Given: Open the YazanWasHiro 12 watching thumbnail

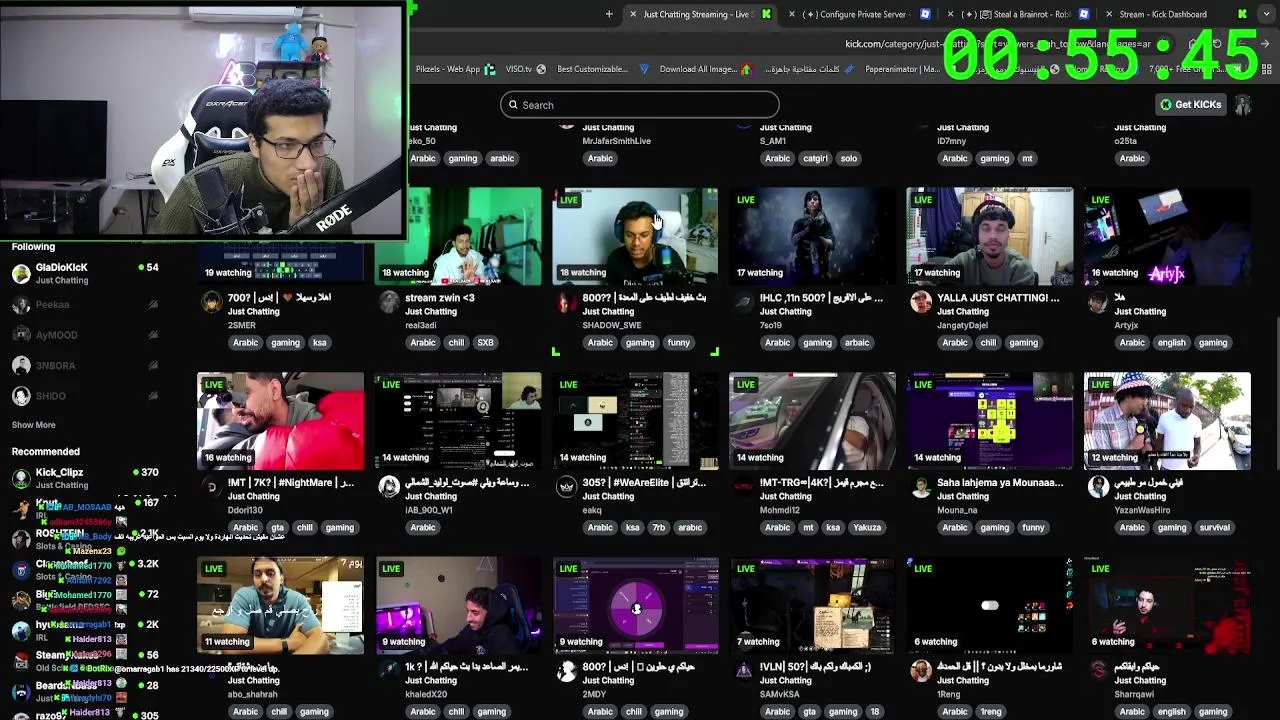Looking at the screenshot, I should click(x=1167, y=421).
